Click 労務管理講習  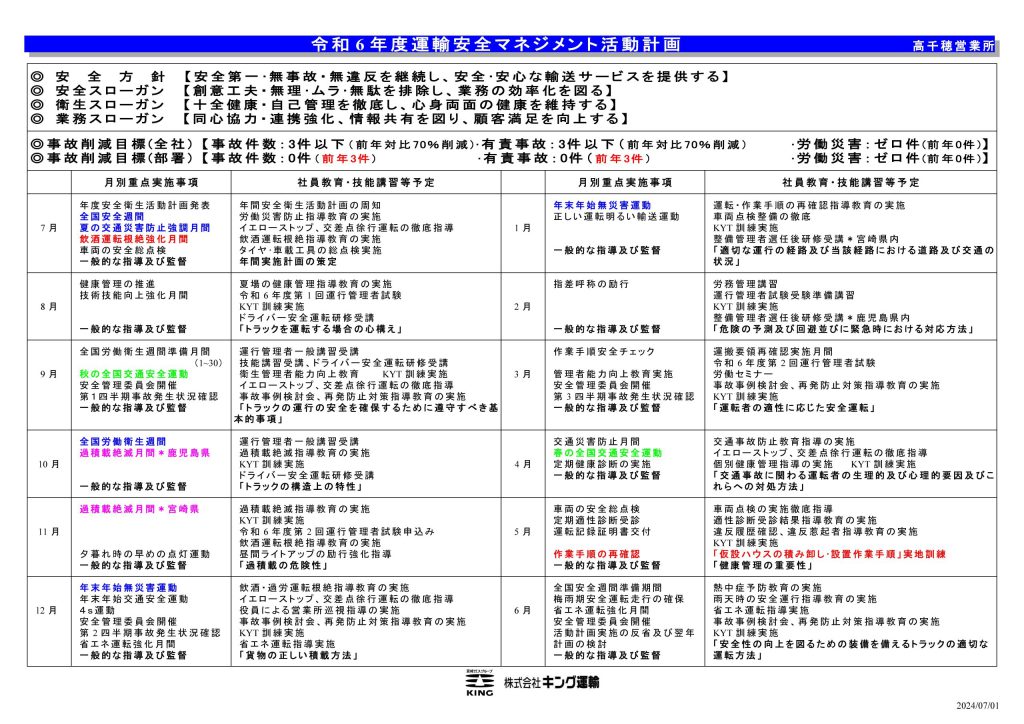(745, 284)
